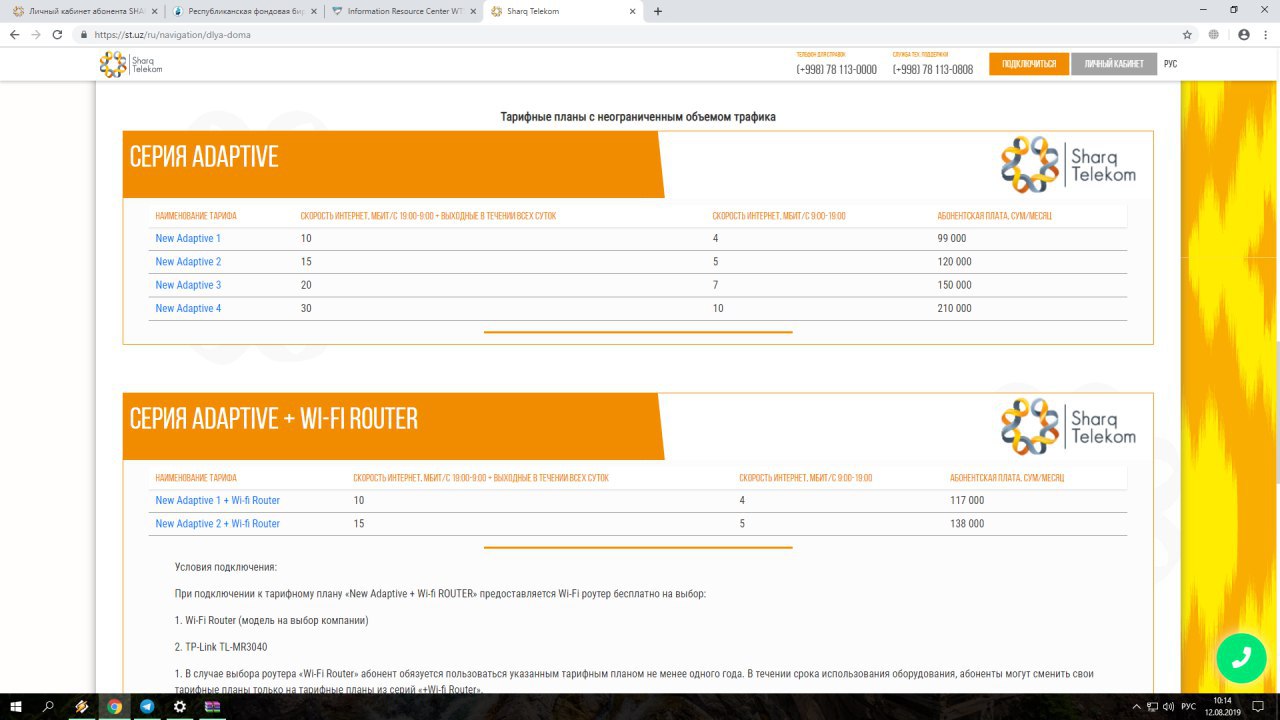
Task: Go back with browser back arrow
Action: point(14,34)
